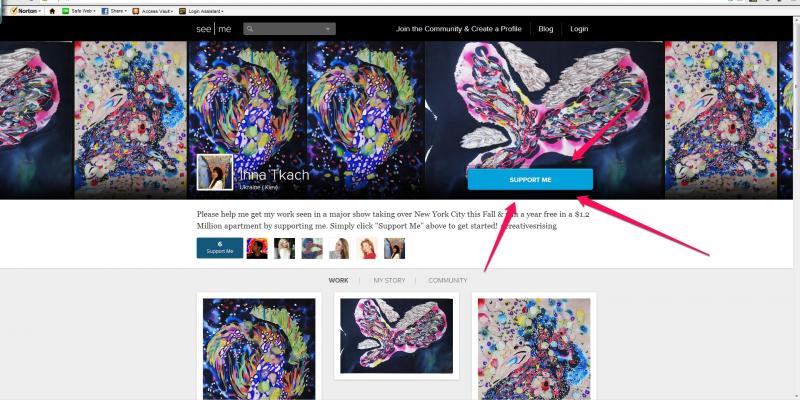
Task: Open the Blog link in header
Action: [545, 29]
